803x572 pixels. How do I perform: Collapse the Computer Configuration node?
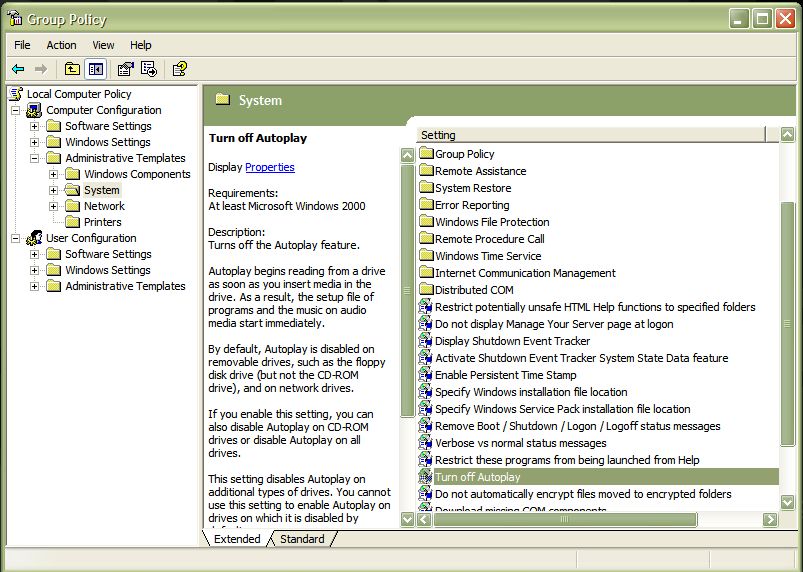pyautogui.click(x=16, y=110)
